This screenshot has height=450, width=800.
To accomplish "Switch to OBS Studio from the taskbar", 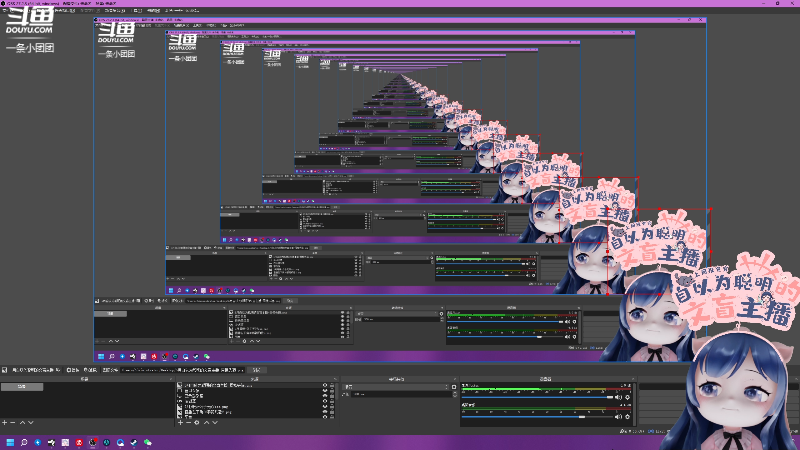I will point(92,442).
